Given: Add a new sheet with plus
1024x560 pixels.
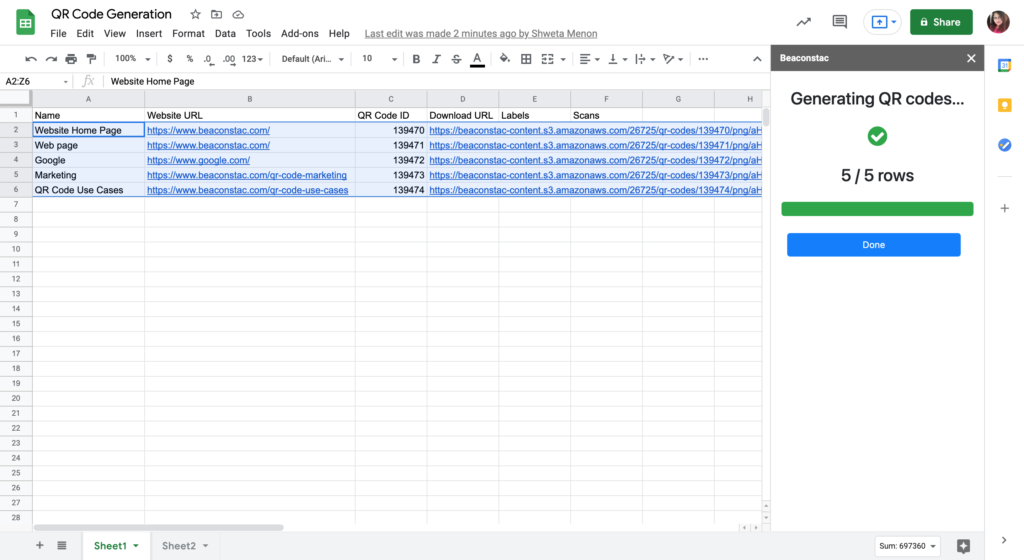Looking at the screenshot, I should 40,546.
